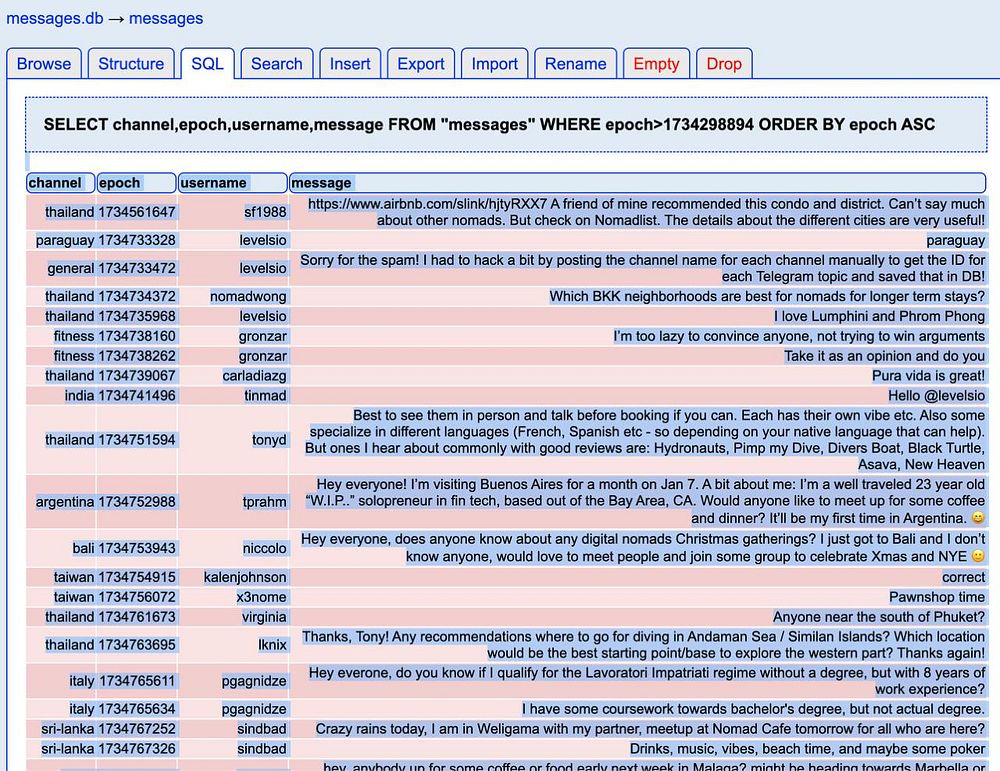Image resolution: width=1000 pixels, height=771 pixels.
Task: Sort by the message column header
Action: pos(638,183)
